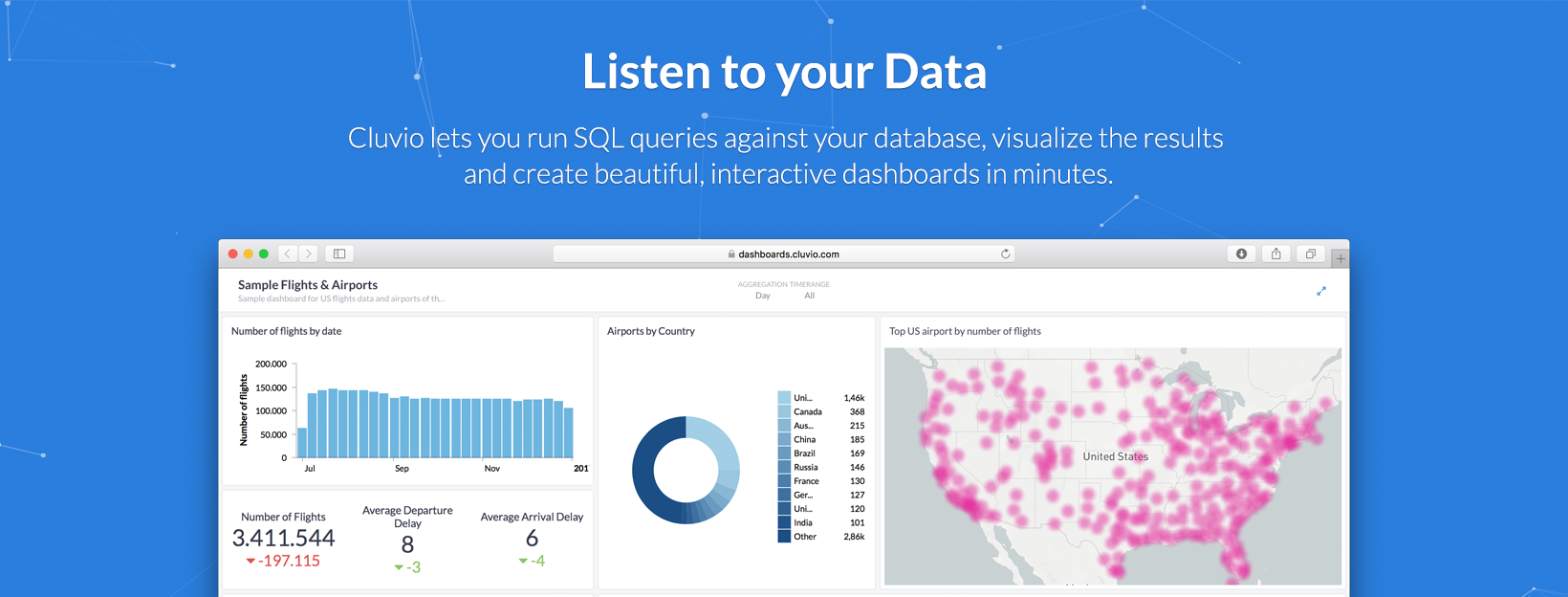1568x597 pixels.
Task: Reload the page via address bar icon
Action: [x=1005, y=254]
